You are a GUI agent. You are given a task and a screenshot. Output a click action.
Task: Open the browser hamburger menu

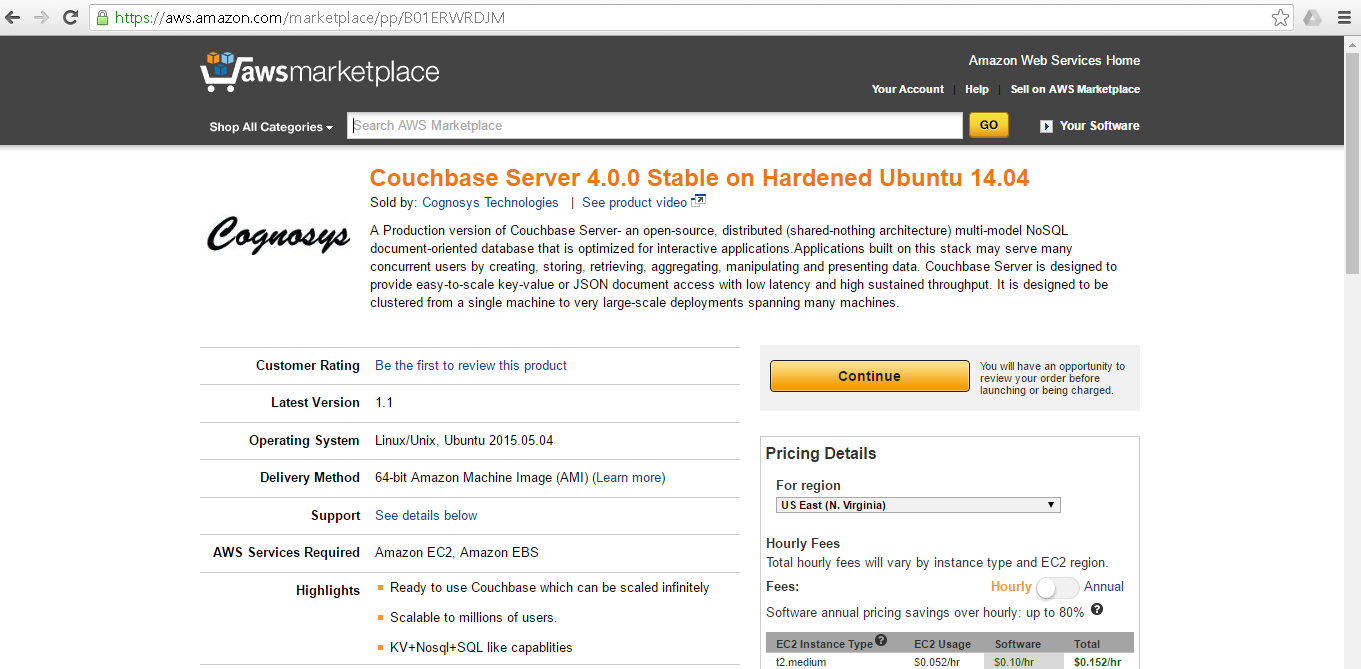coord(1344,16)
